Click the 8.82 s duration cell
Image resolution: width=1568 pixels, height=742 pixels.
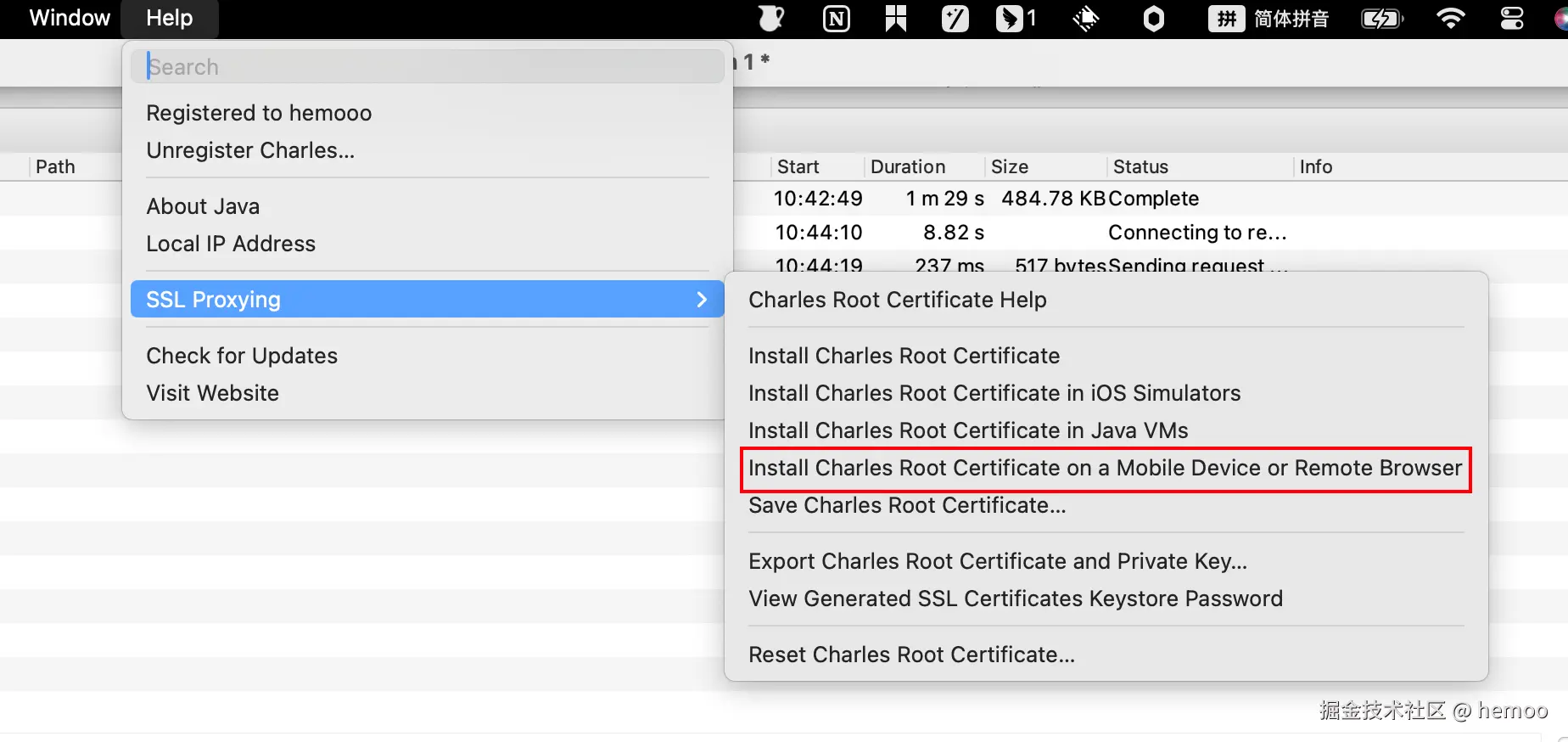coord(954,233)
